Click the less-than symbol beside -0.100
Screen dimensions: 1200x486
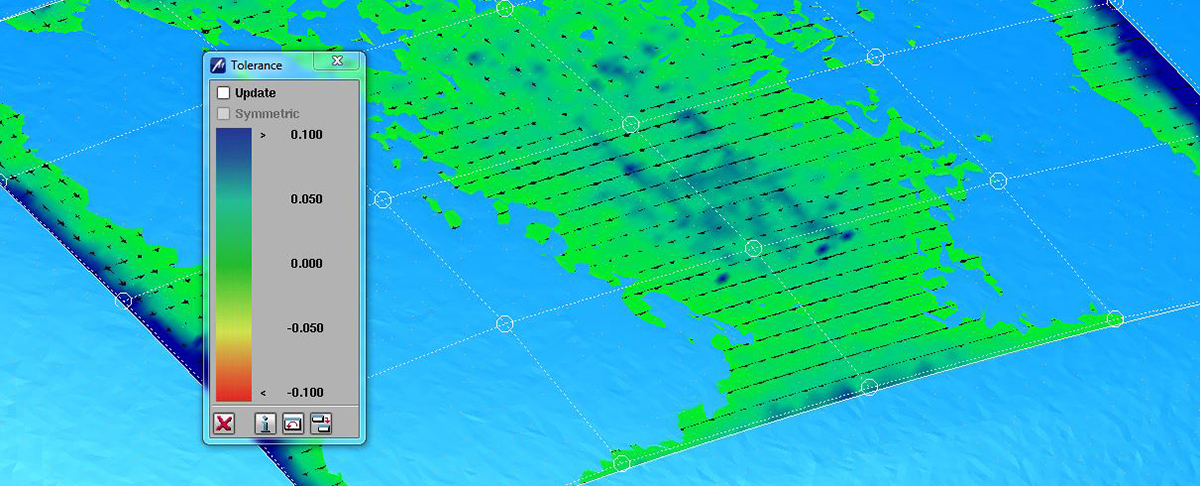tap(262, 393)
